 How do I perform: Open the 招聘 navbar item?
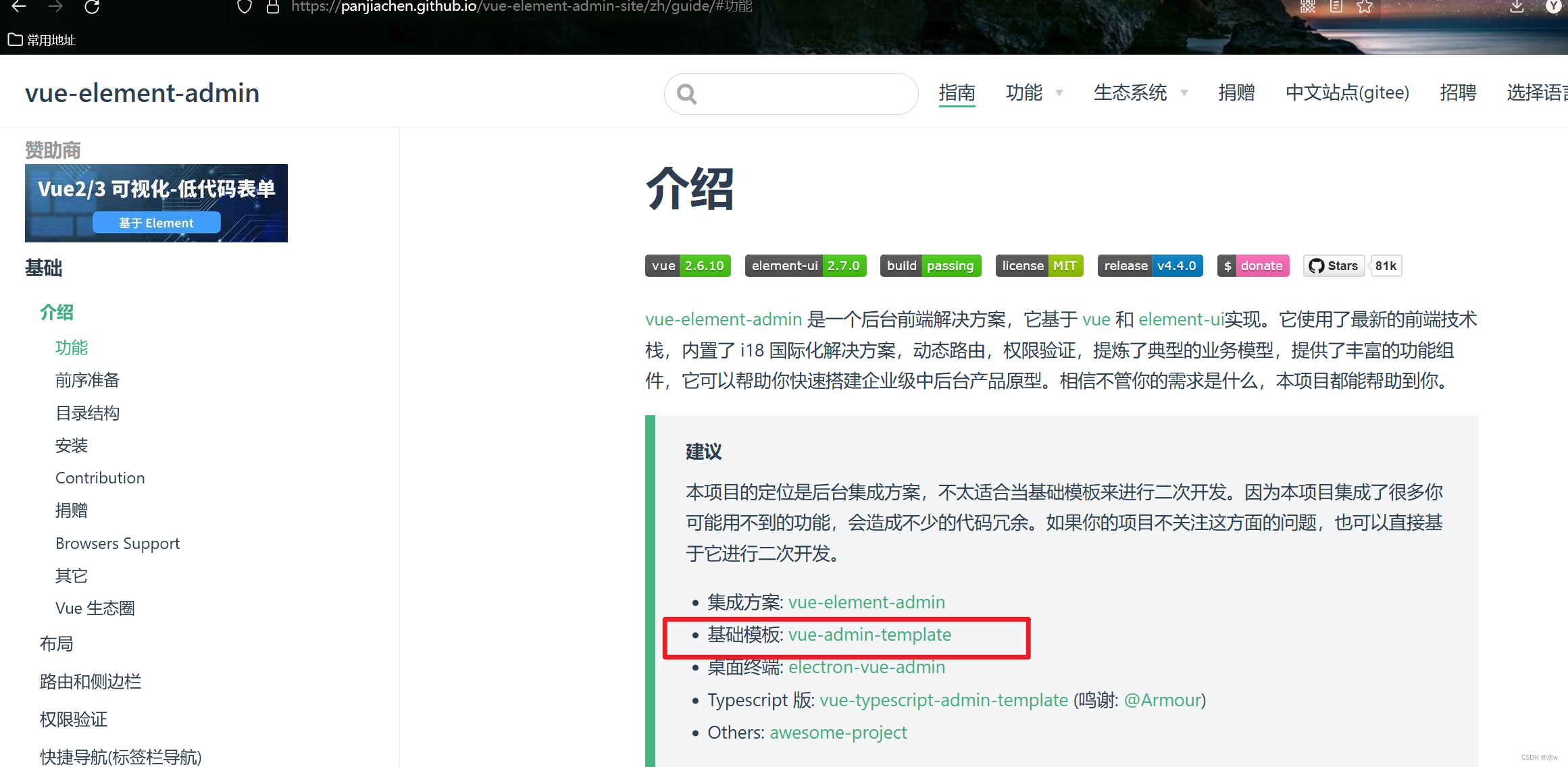point(1458,92)
